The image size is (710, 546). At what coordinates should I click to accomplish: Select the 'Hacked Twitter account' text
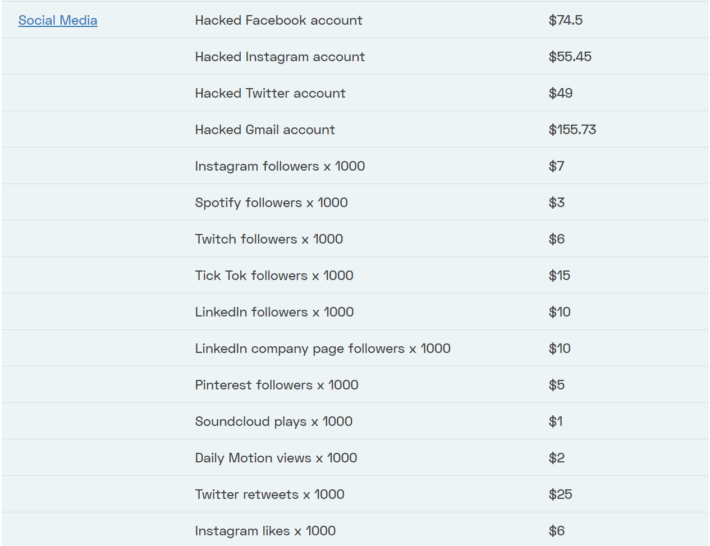[270, 93]
